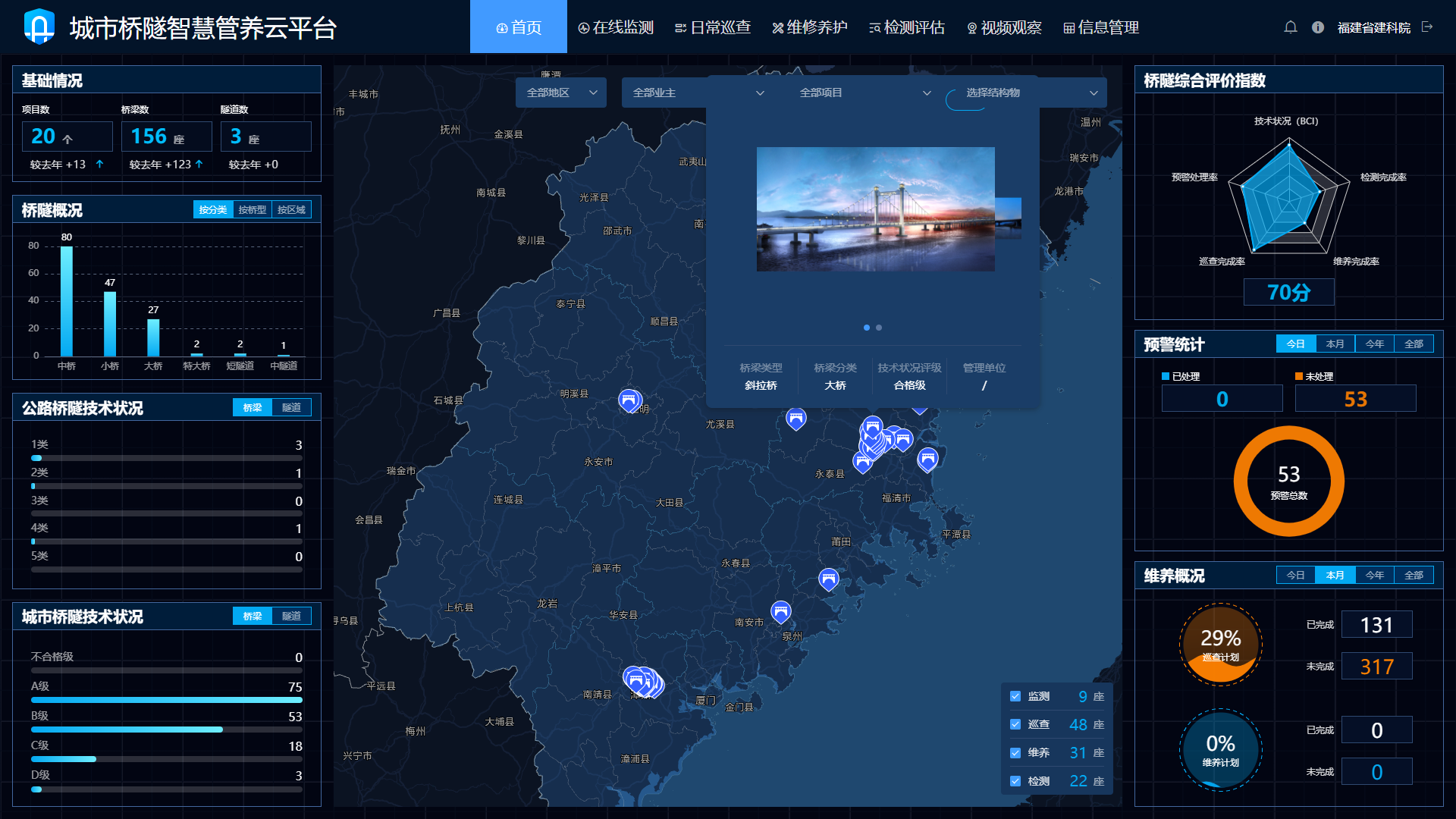This screenshot has width=1456, height=819.
Task: Click the bridge marker near 明溪县
Action: 628,400
